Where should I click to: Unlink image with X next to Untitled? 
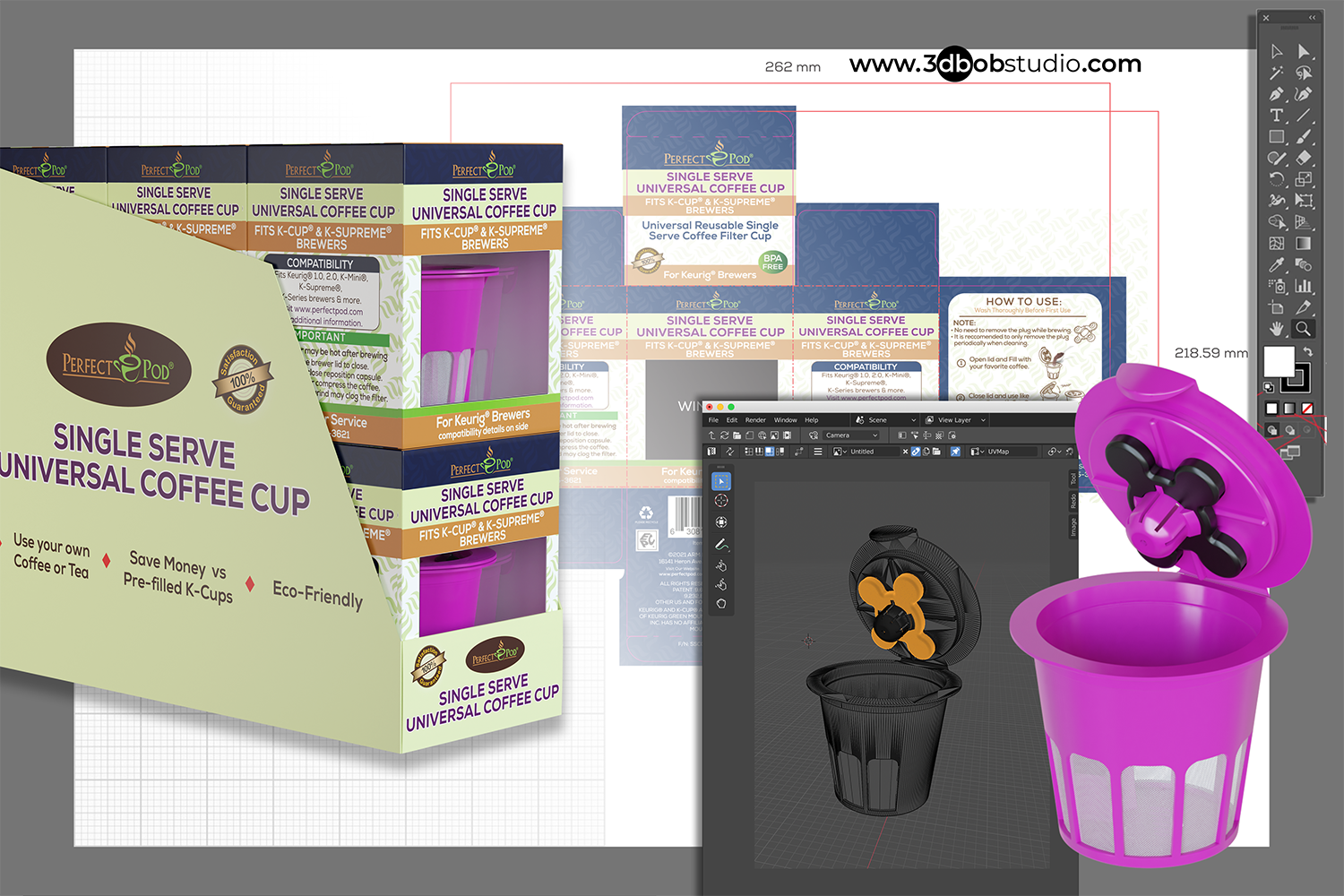[x=905, y=452]
